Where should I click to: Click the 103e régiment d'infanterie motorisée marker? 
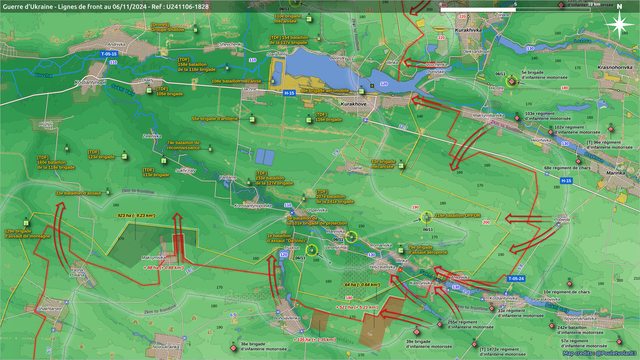517,118
